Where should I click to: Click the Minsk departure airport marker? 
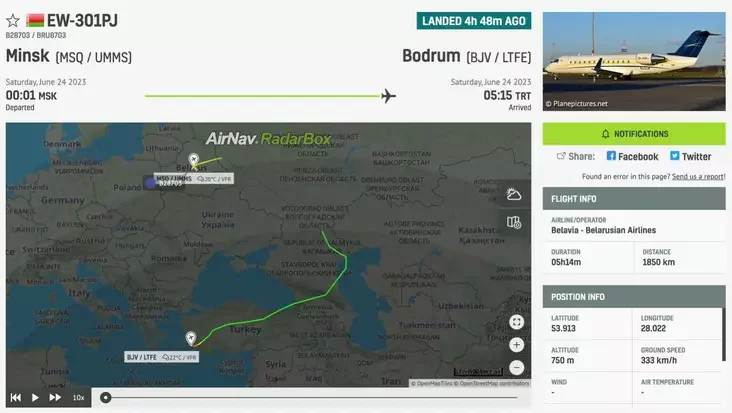pyautogui.click(x=194, y=160)
